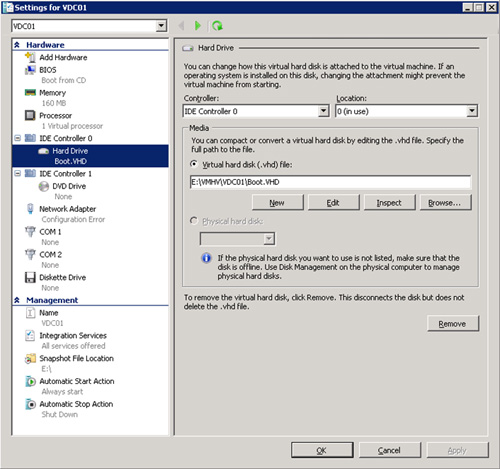Open the Memory settings
500x469 pixels.
(x=52, y=93)
